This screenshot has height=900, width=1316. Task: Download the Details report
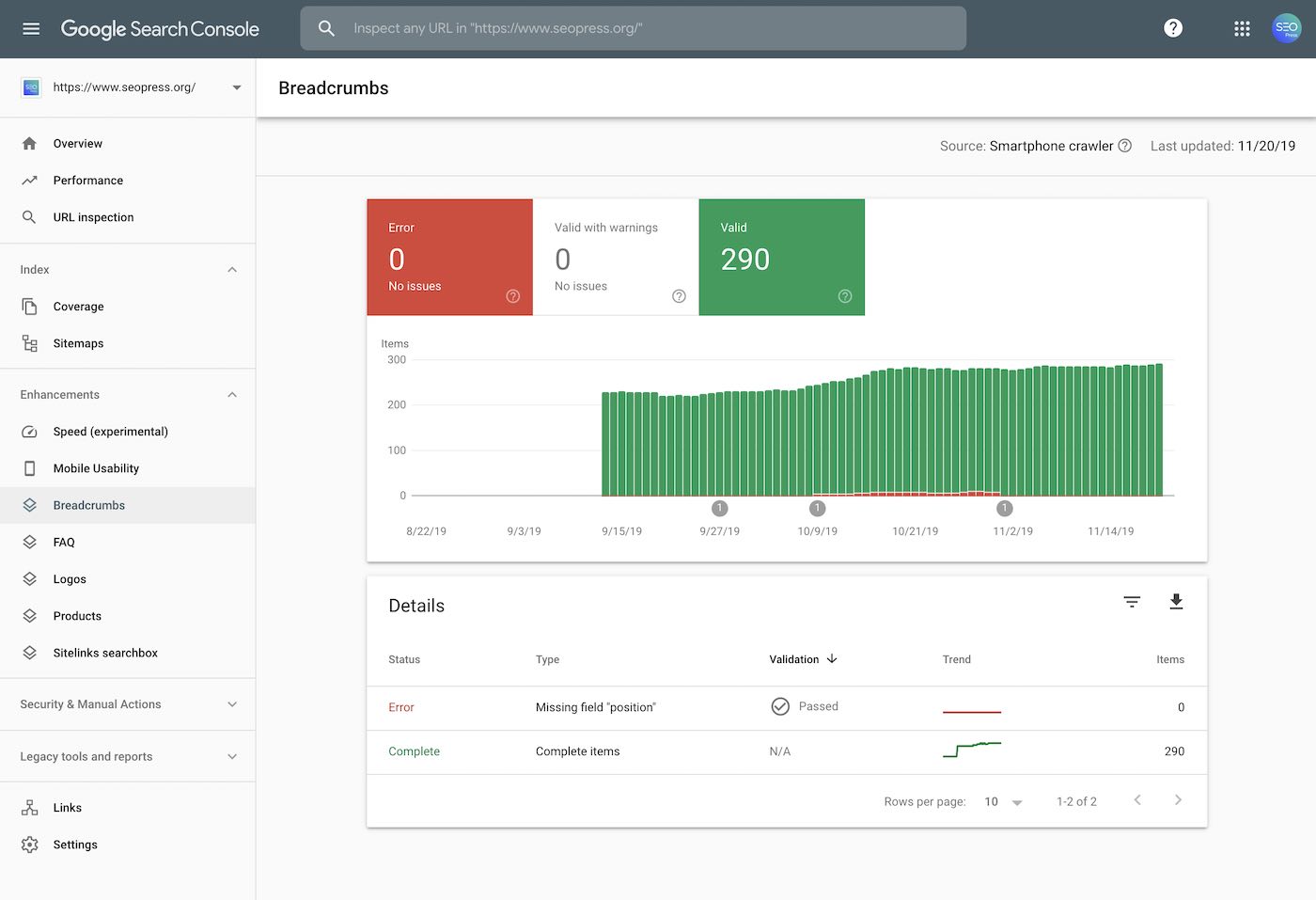(x=1176, y=602)
